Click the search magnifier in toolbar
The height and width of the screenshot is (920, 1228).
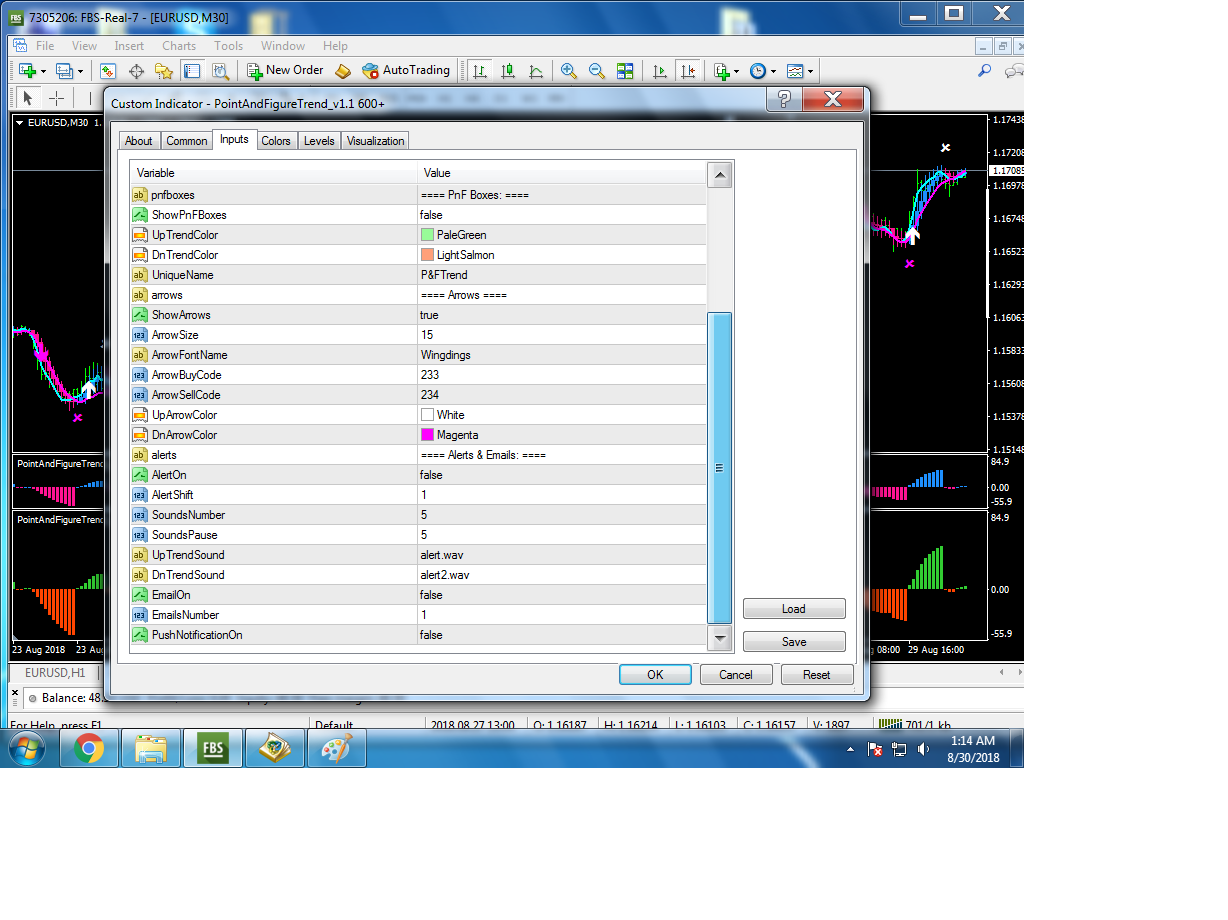pyautogui.click(x=984, y=71)
